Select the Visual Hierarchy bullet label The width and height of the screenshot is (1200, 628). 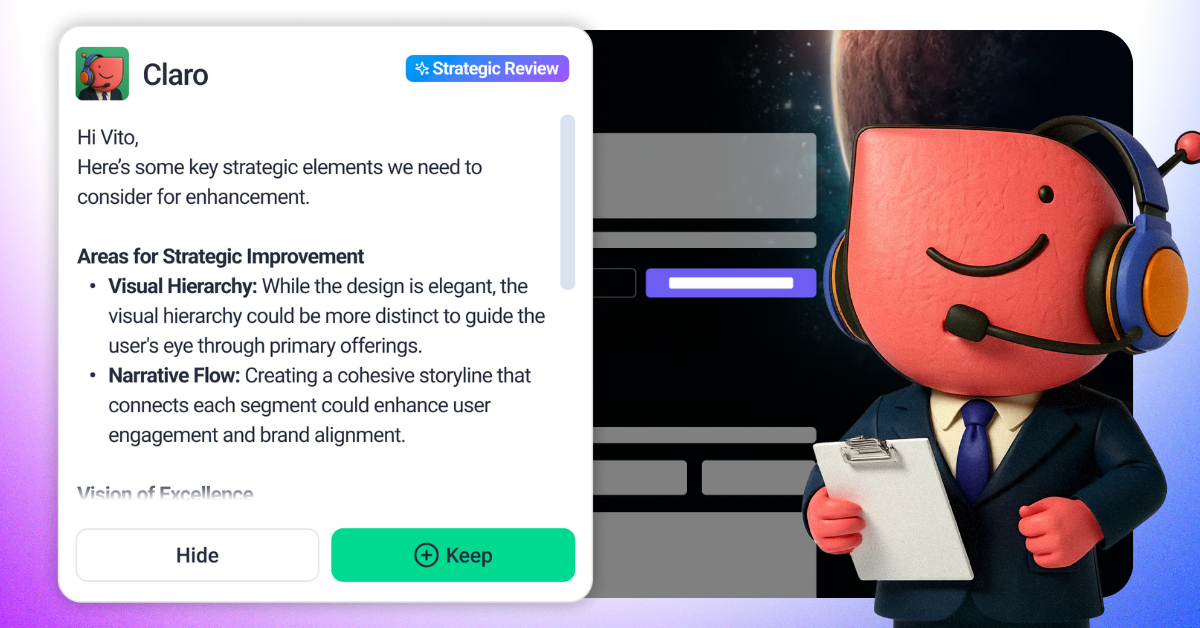coord(183,286)
